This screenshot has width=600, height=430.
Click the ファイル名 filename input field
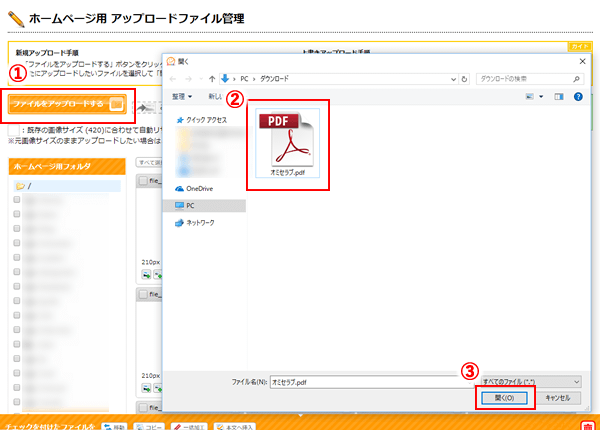370,381
